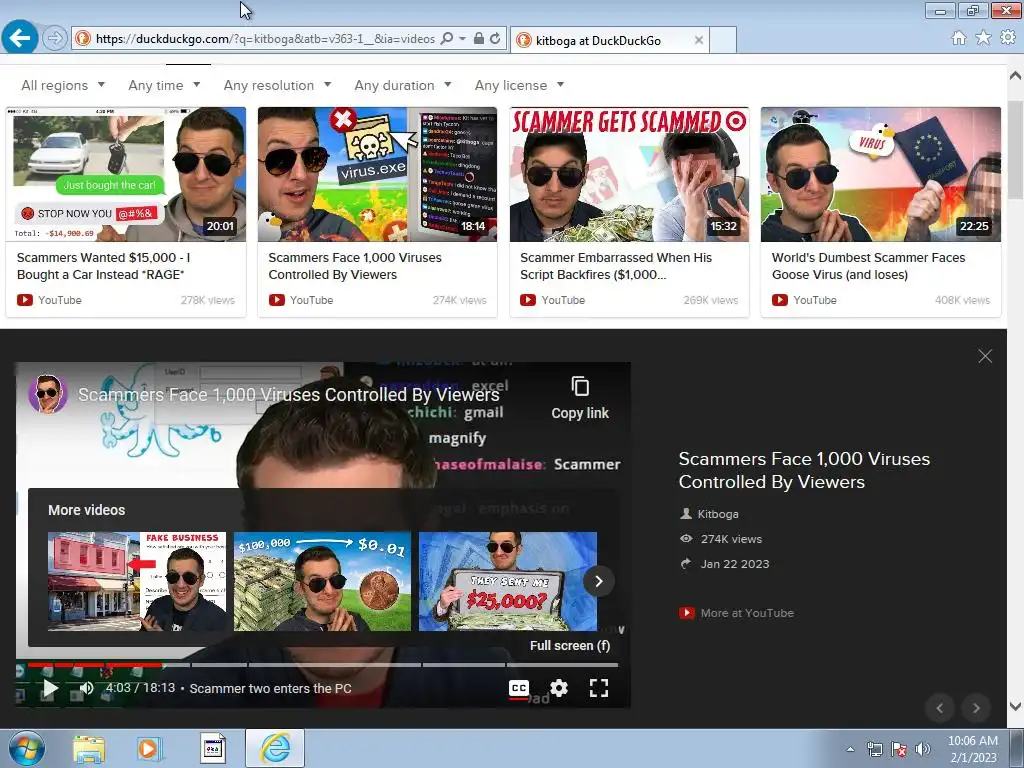
Task: Open the Goose Virus 22:25 video thumbnail
Action: tap(880, 174)
